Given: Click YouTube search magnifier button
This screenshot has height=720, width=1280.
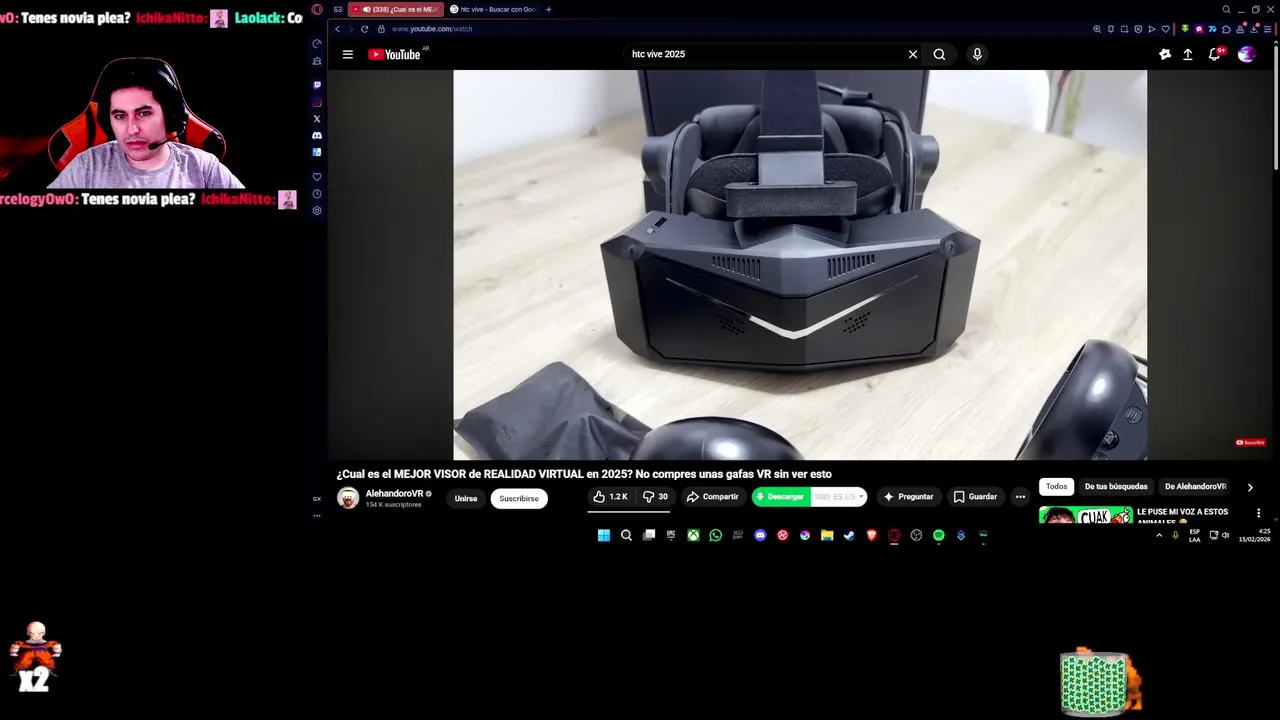Looking at the screenshot, I should [939, 54].
